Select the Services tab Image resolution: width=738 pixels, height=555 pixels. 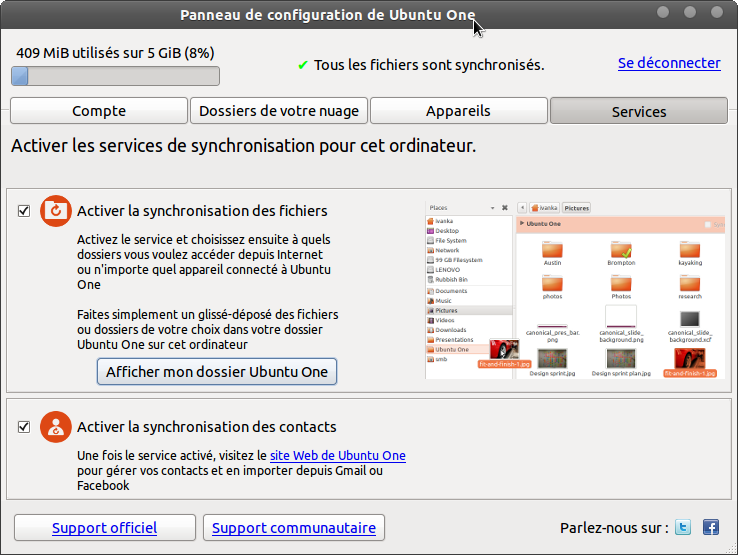639,111
